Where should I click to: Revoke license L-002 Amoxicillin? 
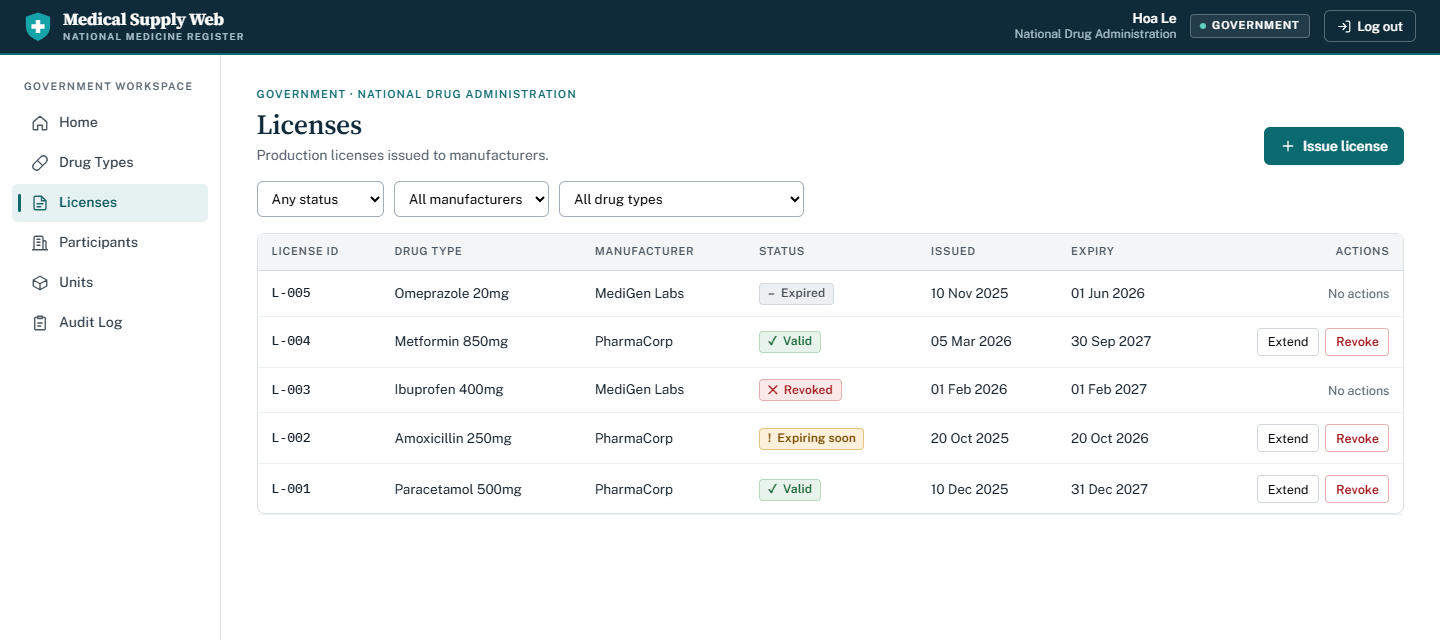click(1356, 438)
